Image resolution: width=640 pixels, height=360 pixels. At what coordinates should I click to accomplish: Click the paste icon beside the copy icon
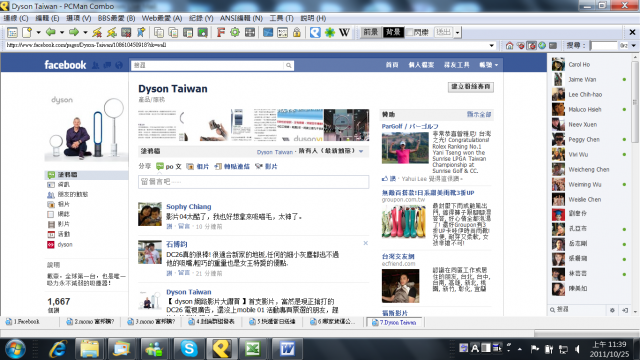[173, 32]
